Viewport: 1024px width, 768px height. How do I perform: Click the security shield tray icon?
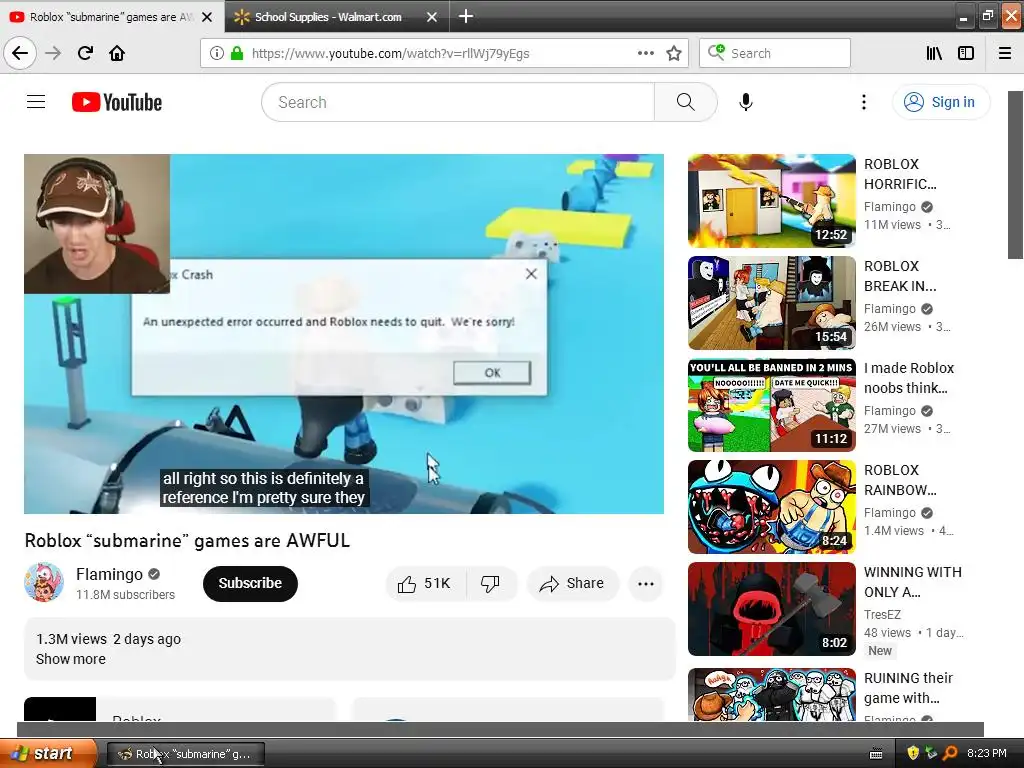913,754
